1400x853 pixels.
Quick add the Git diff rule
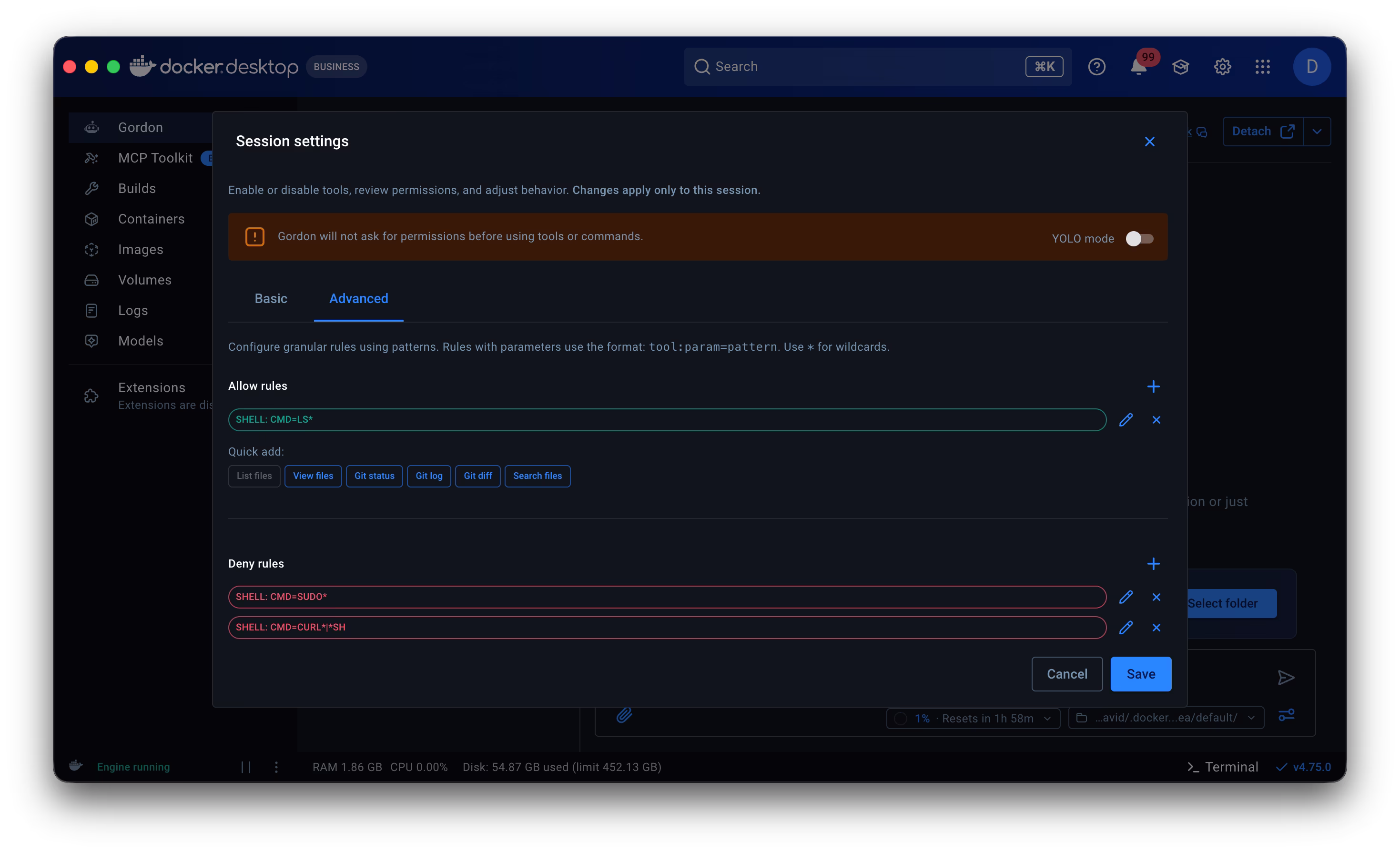click(478, 476)
